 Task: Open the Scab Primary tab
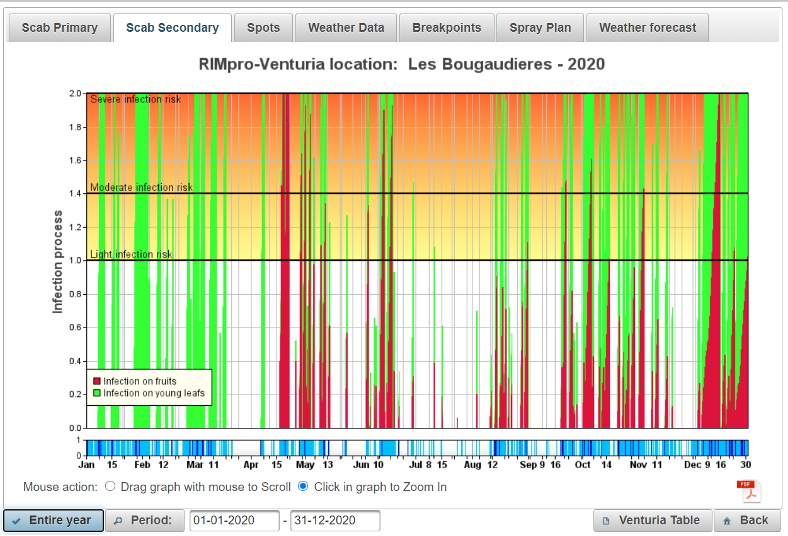(60, 28)
